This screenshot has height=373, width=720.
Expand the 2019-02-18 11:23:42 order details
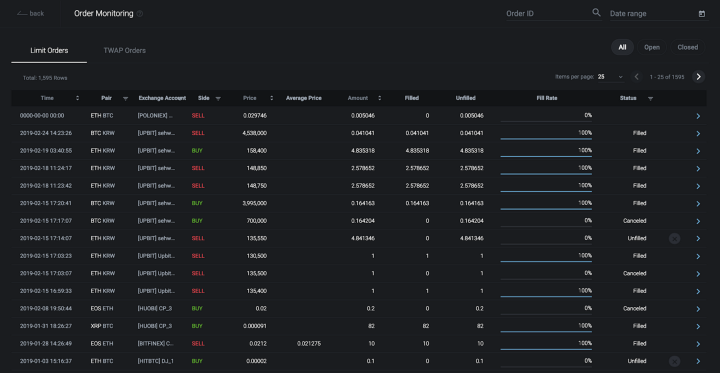698,186
